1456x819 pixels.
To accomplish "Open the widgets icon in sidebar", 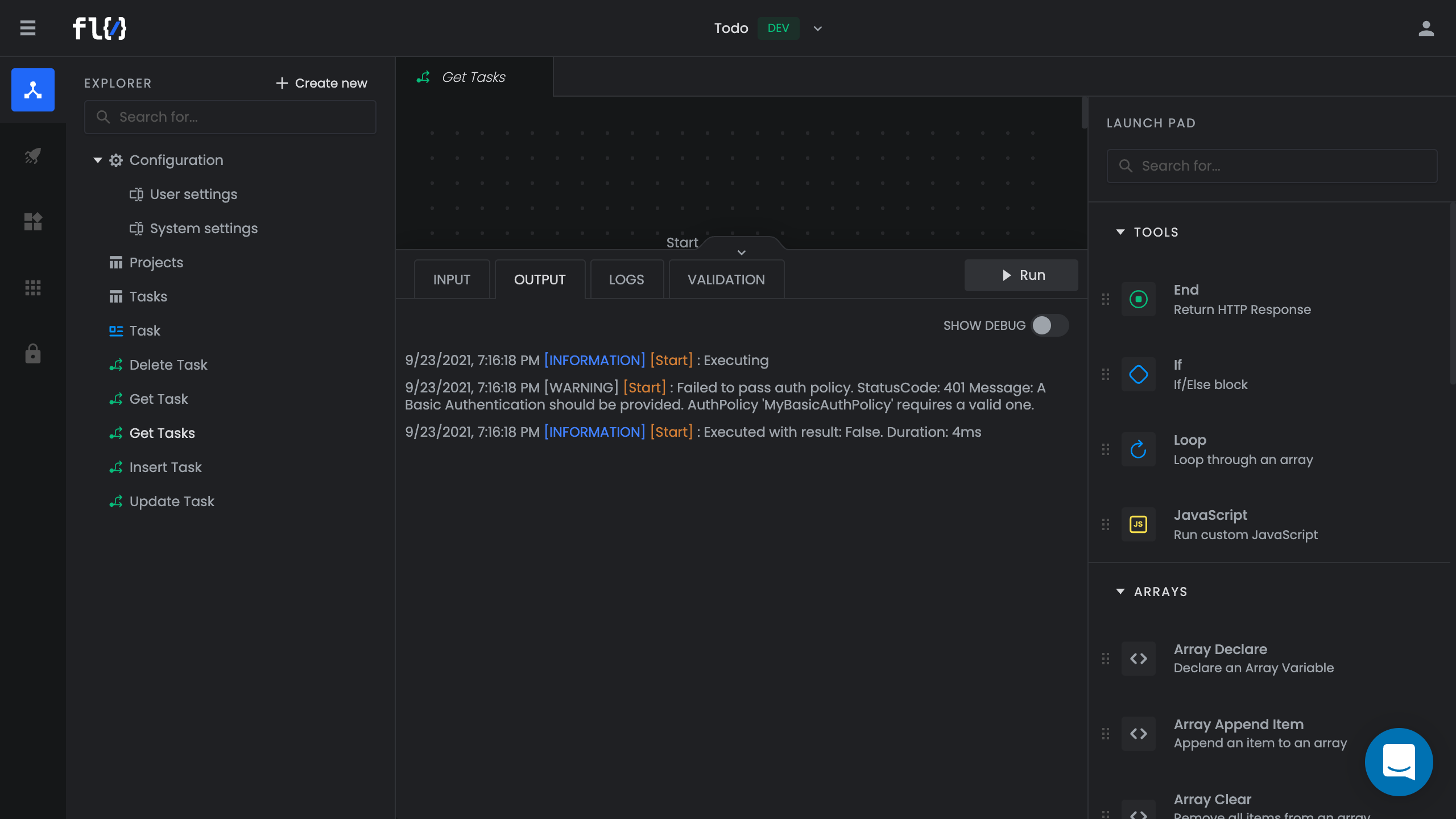I will pyautogui.click(x=33, y=221).
